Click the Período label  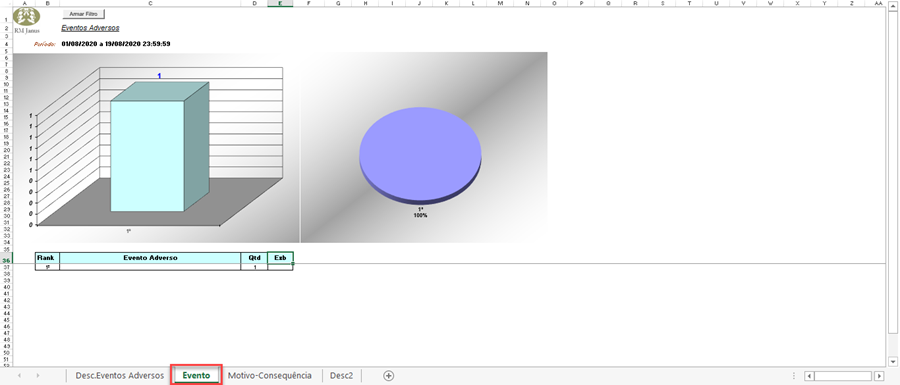click(45, 44)
